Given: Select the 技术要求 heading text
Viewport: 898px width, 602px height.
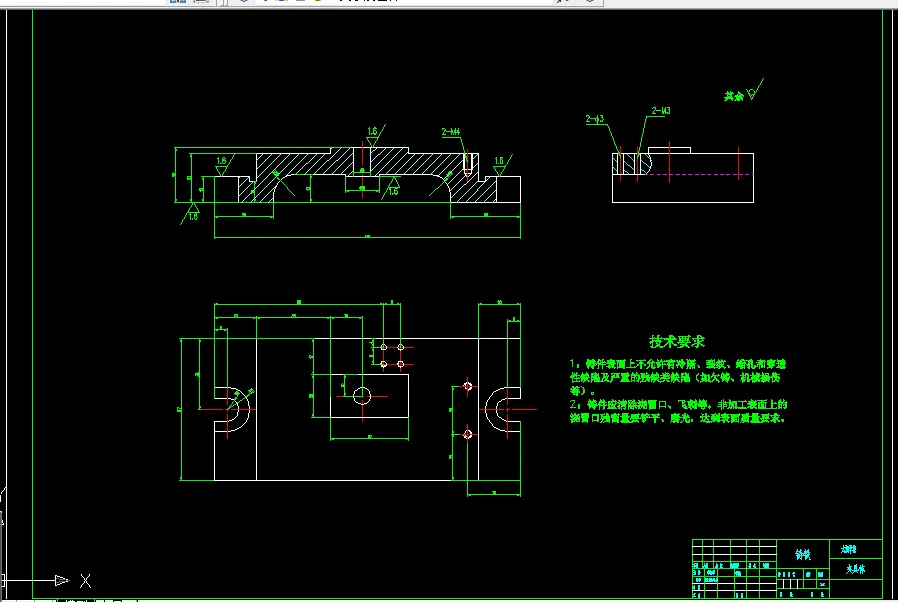Looking at the screenshot, I should pos(676,342).
